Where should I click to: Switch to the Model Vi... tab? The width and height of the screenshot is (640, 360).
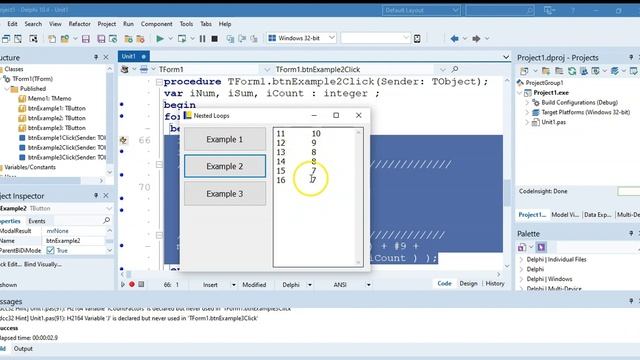tap(565, 214)
